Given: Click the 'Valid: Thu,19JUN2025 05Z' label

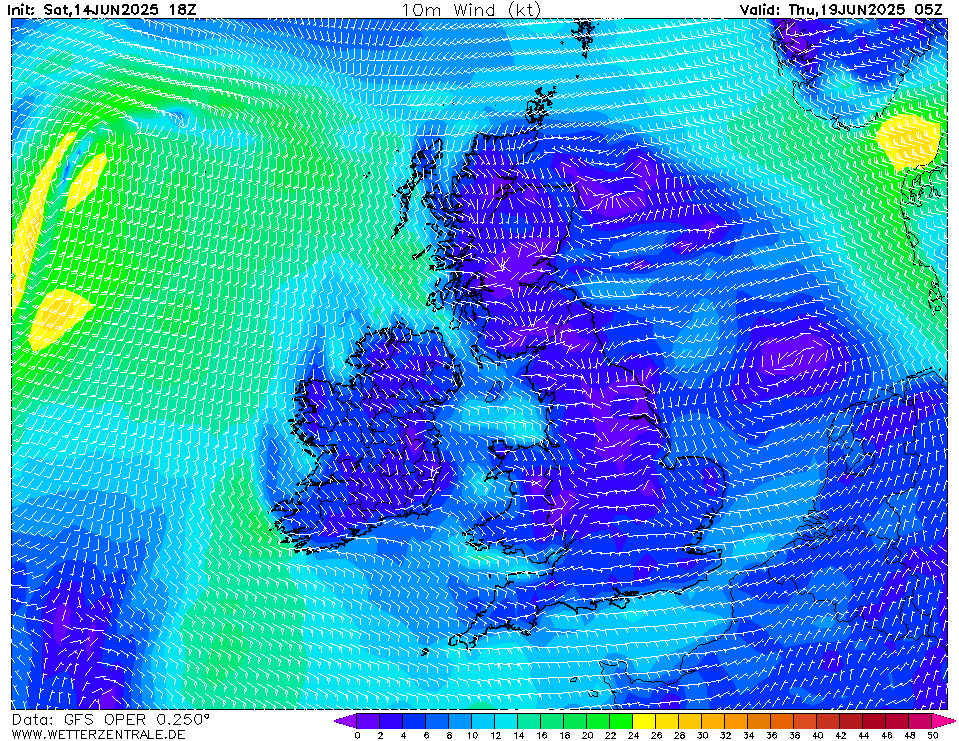Looking at the screenshot, I should pos(841,10).
